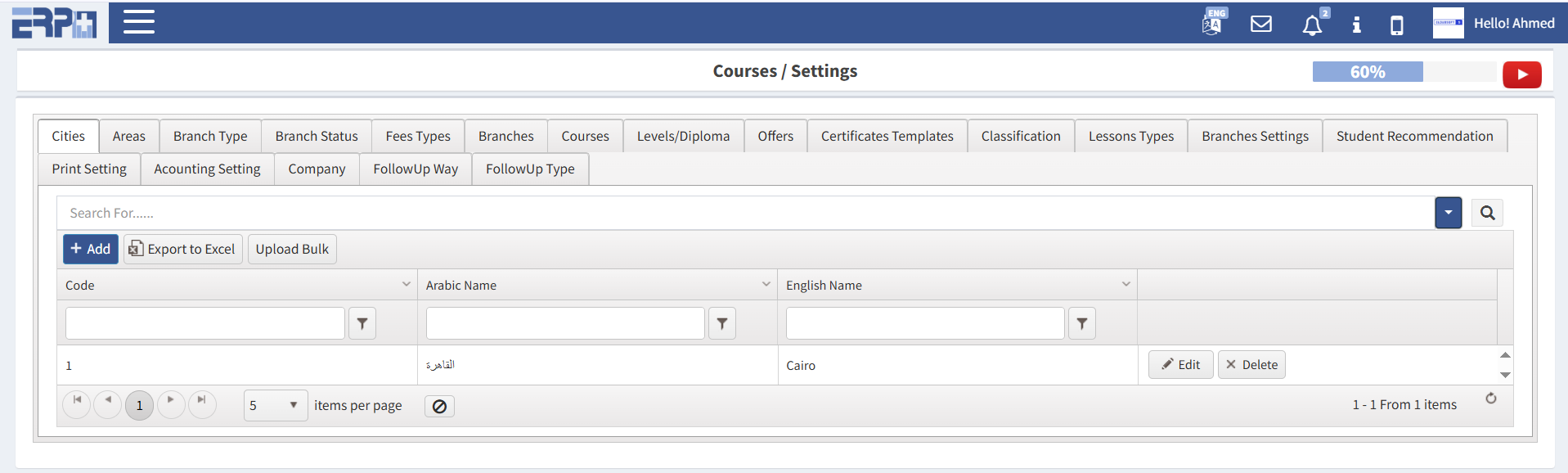
Task: Play the YouTube tutorial video
Action: pyautogui.click(x=1521, y=74)
